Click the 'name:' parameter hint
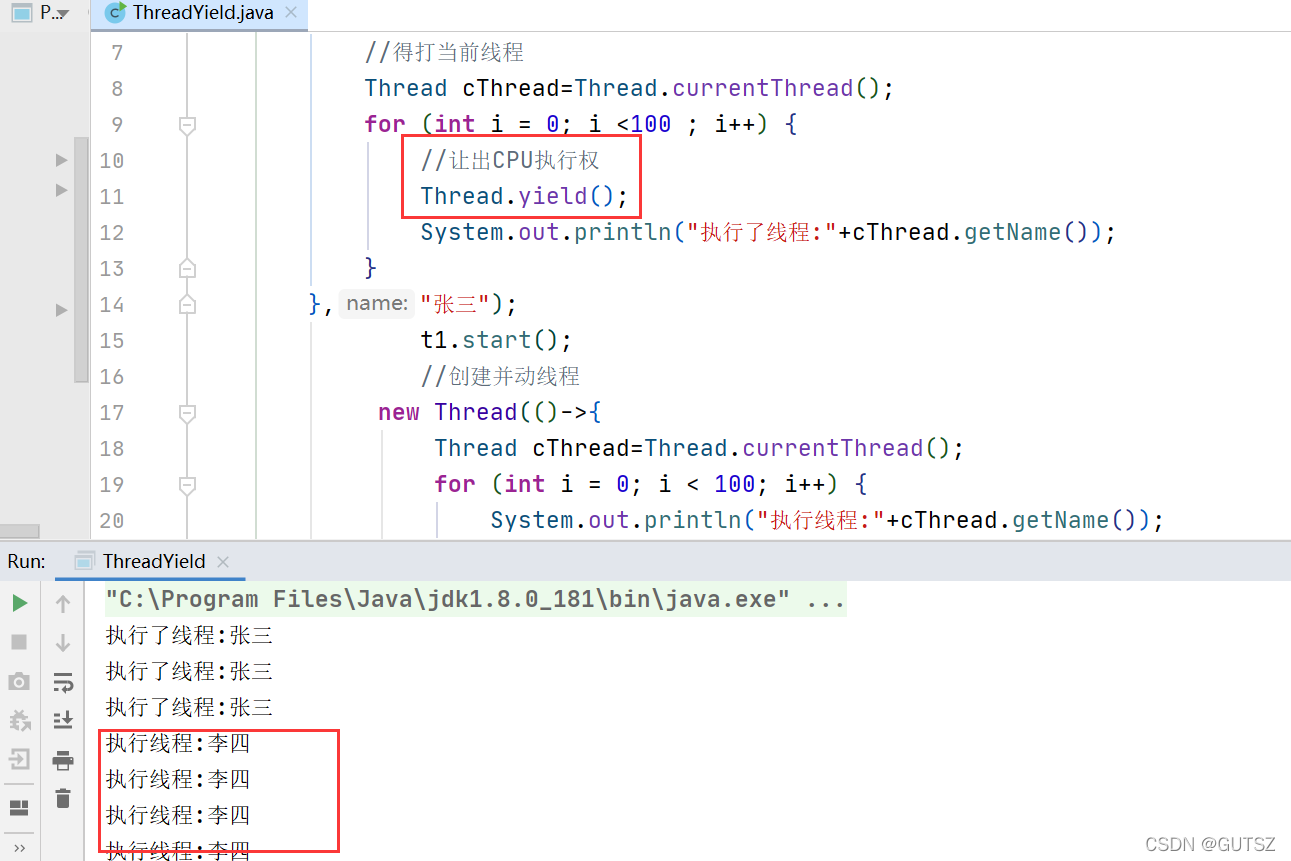The height and width of the screenshot is (861, 1291). point(376,303)
